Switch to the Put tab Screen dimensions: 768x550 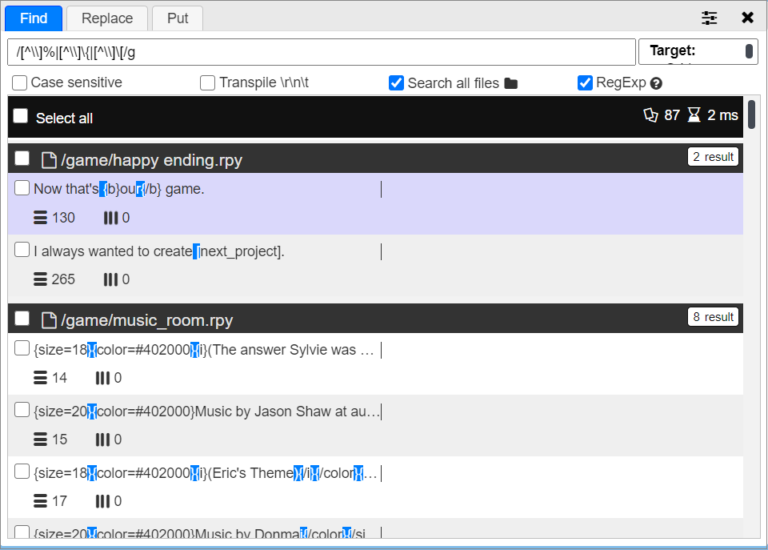coord(177,18)
